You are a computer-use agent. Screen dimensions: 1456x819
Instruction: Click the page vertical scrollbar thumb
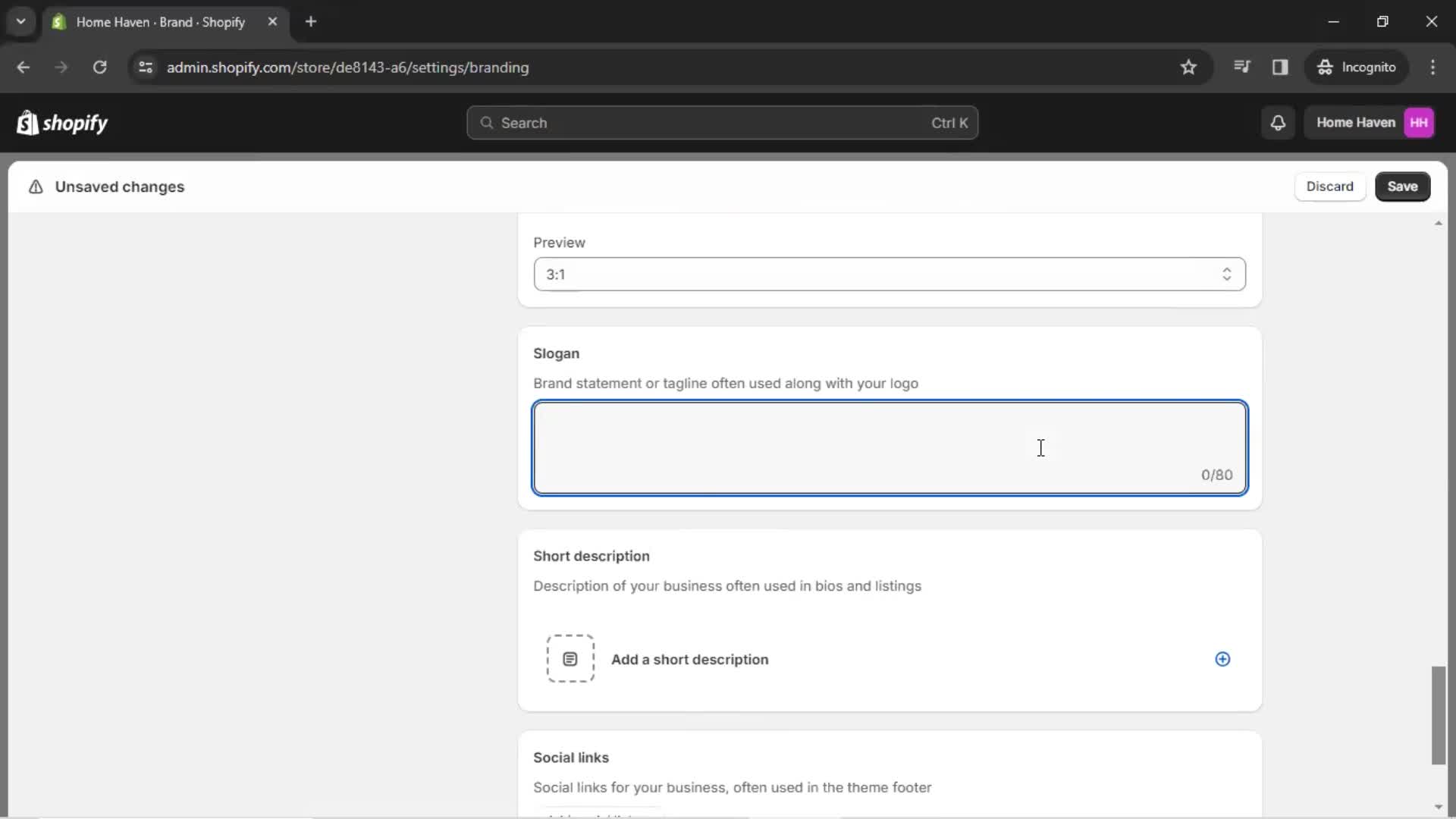(x=1439, y=715)
